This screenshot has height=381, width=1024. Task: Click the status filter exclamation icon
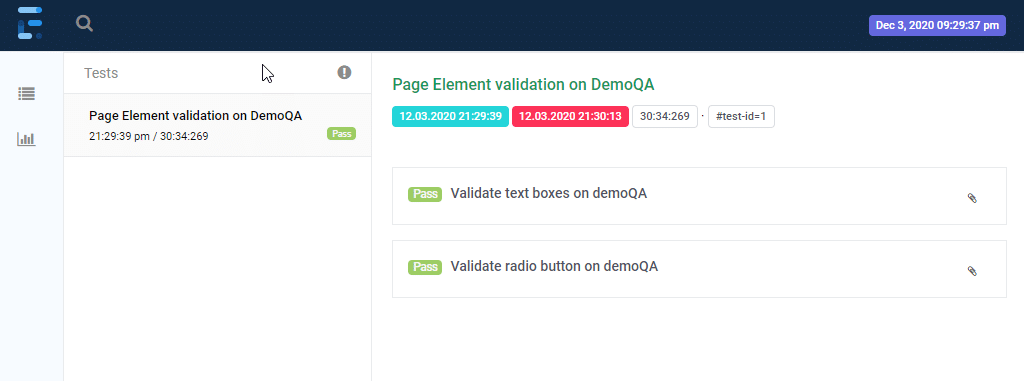click(344, 73)
